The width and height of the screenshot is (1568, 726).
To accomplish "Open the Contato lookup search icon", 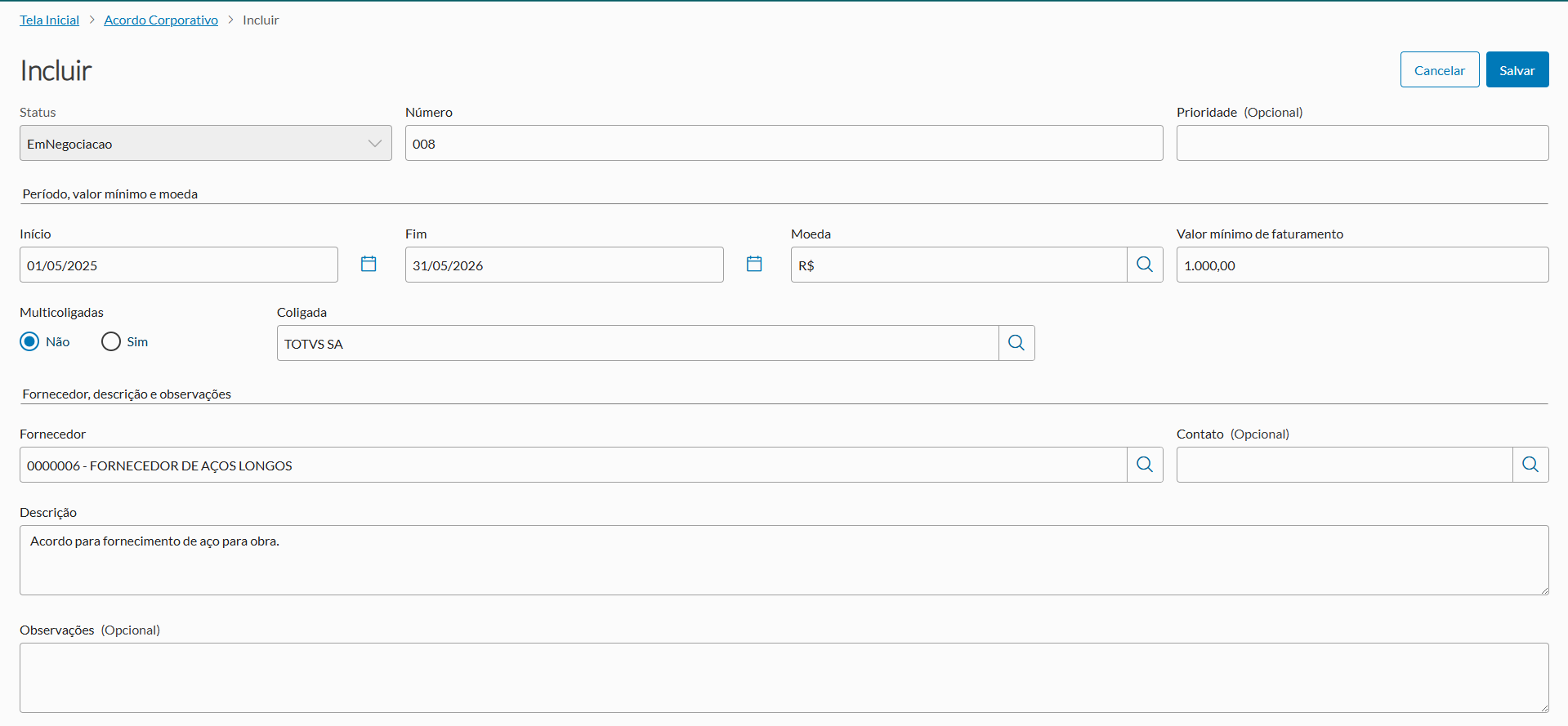I will tap(1530, 465).
